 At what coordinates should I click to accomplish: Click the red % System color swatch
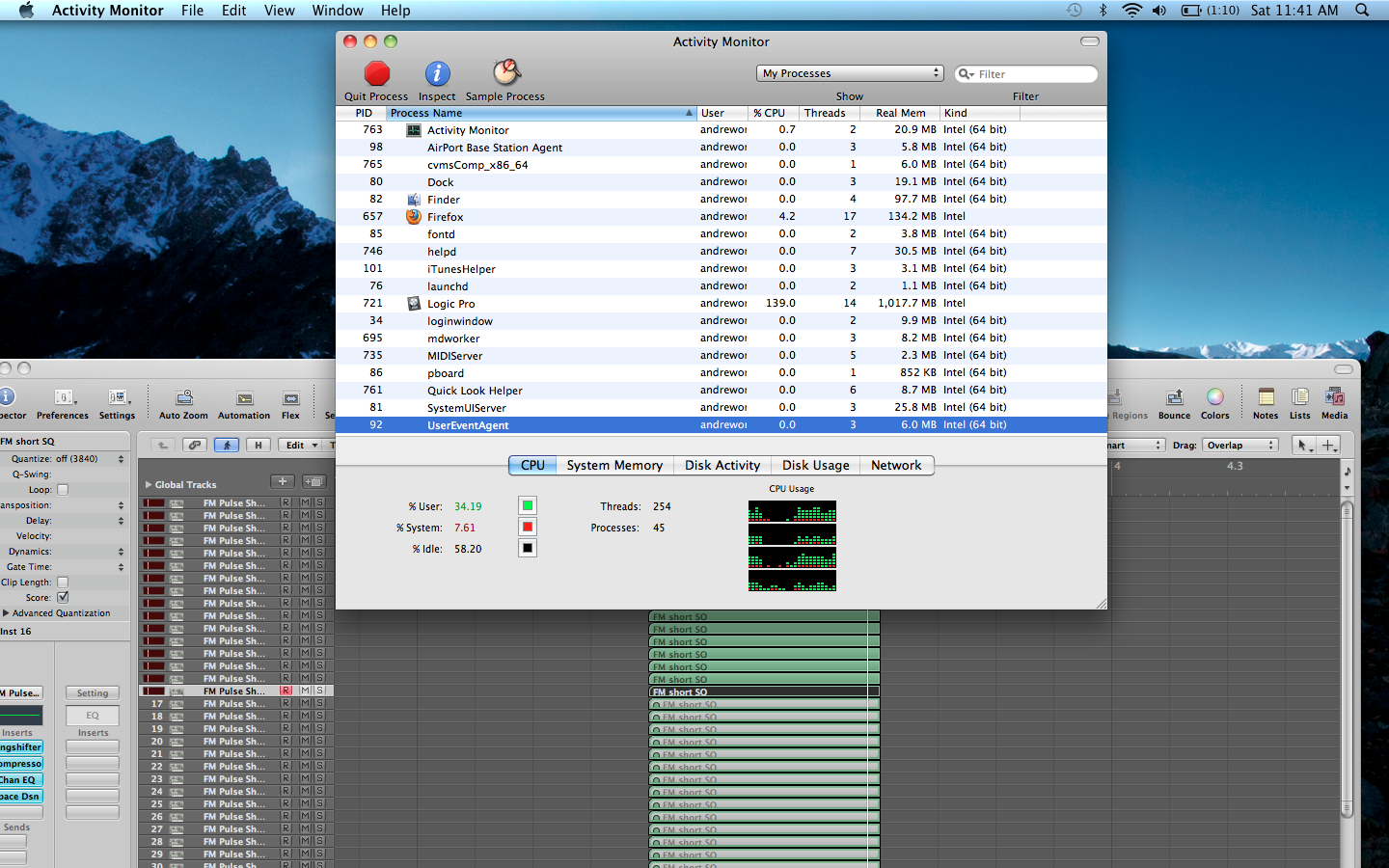[x=528, y=527]
